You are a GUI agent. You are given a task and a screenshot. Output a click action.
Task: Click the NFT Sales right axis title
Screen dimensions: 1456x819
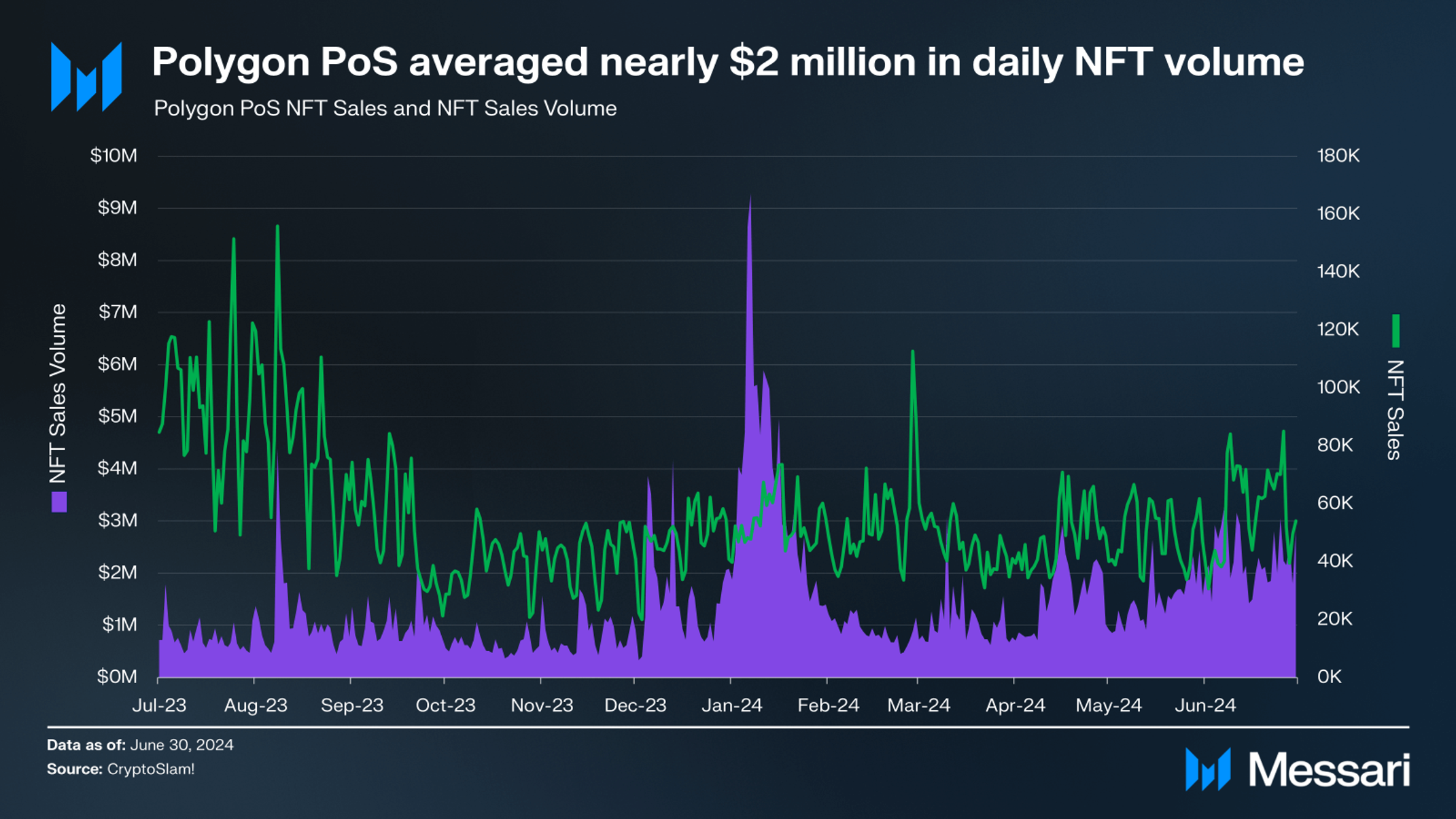1395,410
